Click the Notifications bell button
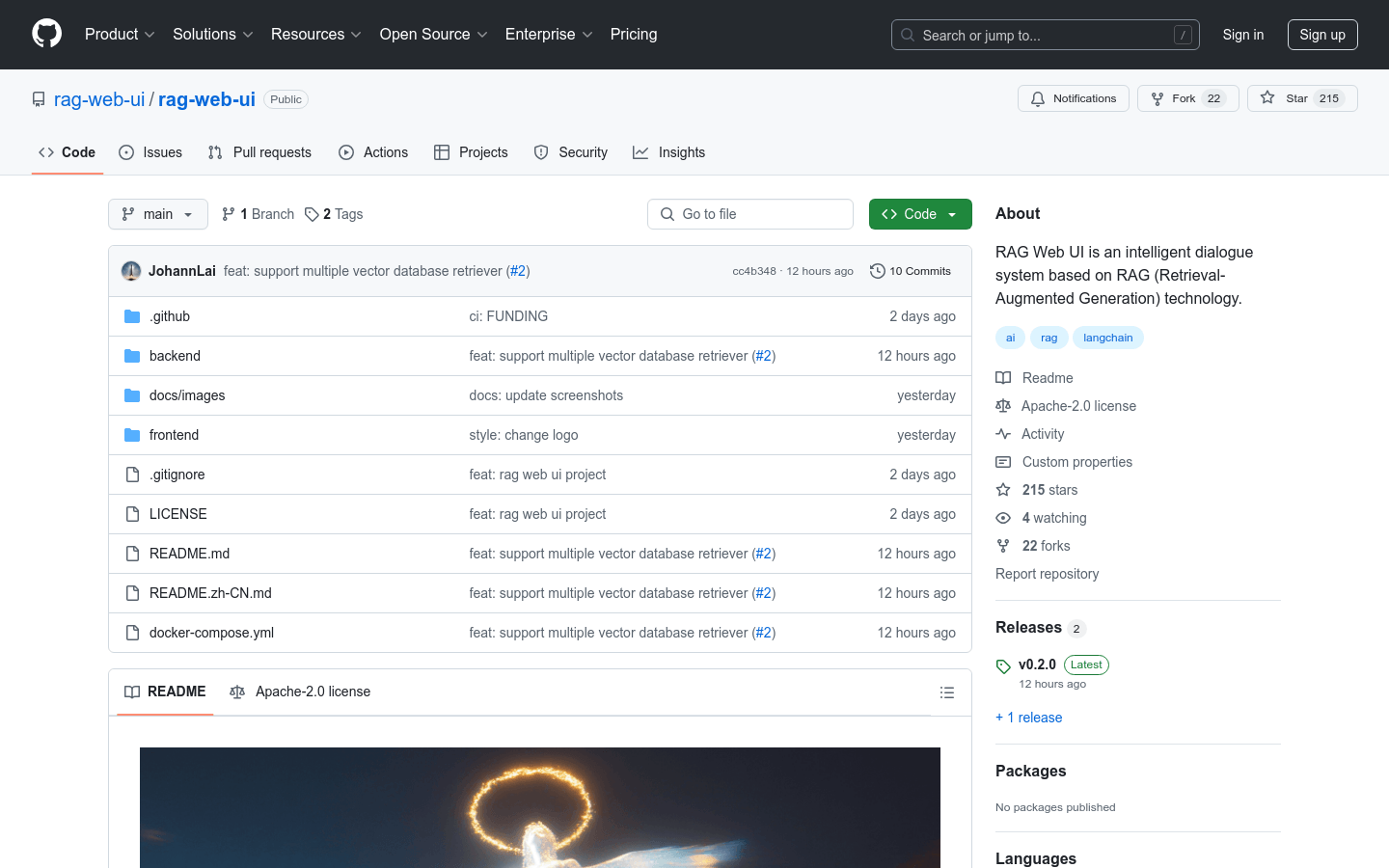The width and height of the screenshot is (1389, 868). pyautogui.click(x=1073, y=98)
